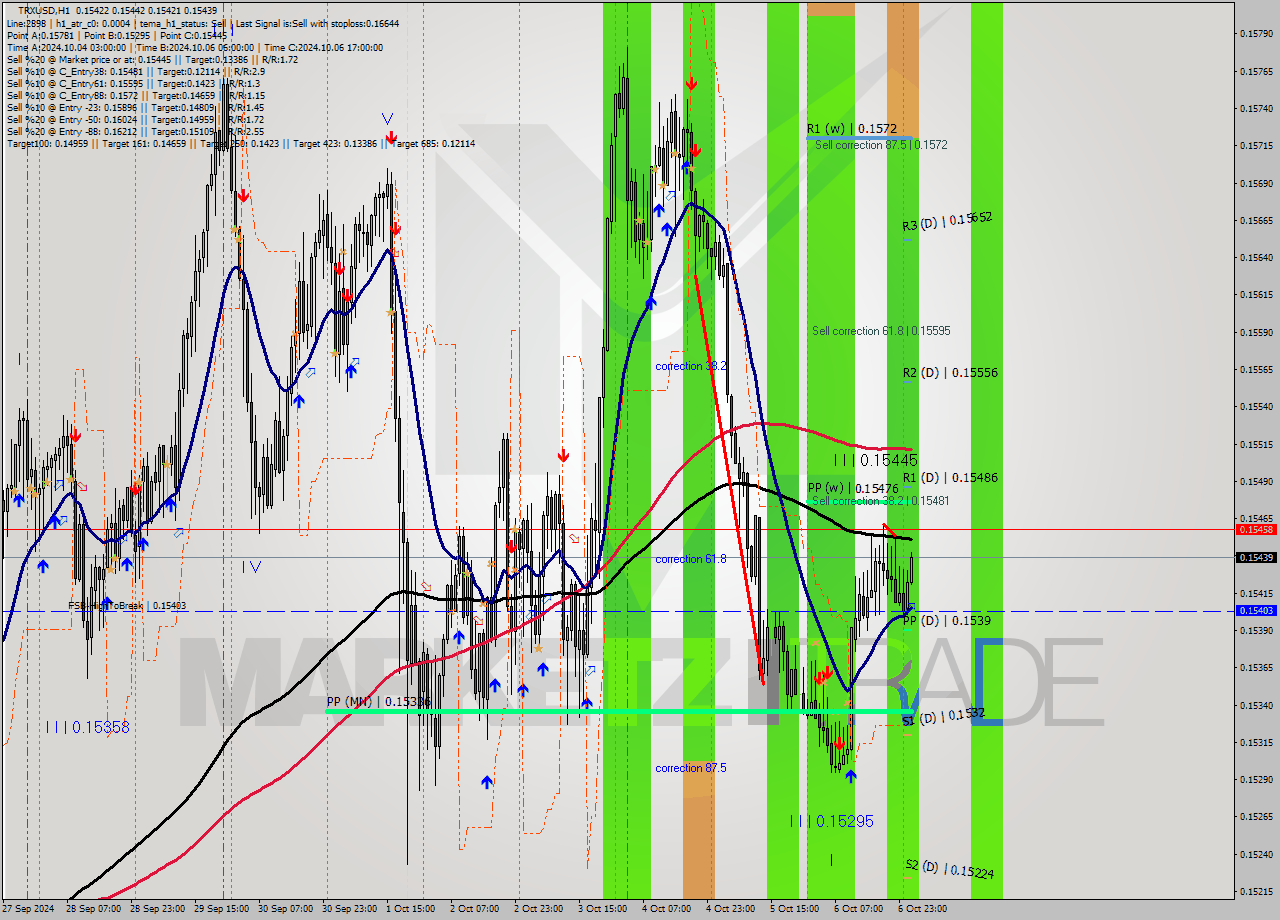Select the 'Sell correction 87.5 | 0.1572' label
Viewport: 1280px width, 920px height.
pyautogui.click(x=881, y=145)
